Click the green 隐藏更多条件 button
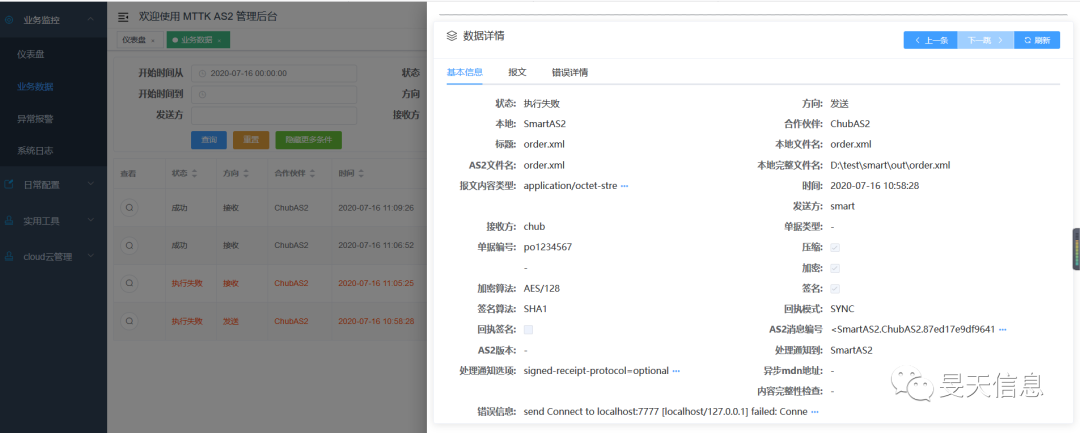 point(309,140)
